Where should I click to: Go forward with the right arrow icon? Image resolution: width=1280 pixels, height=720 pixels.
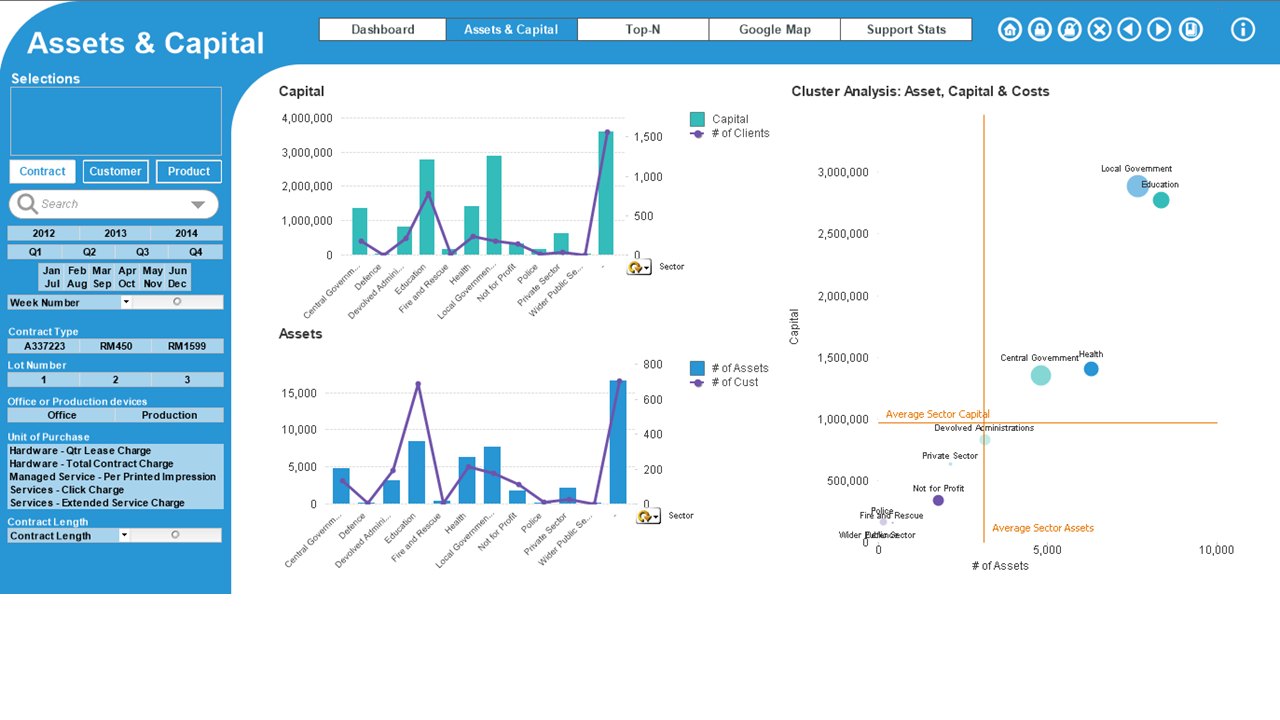(x=1159, y=30)
